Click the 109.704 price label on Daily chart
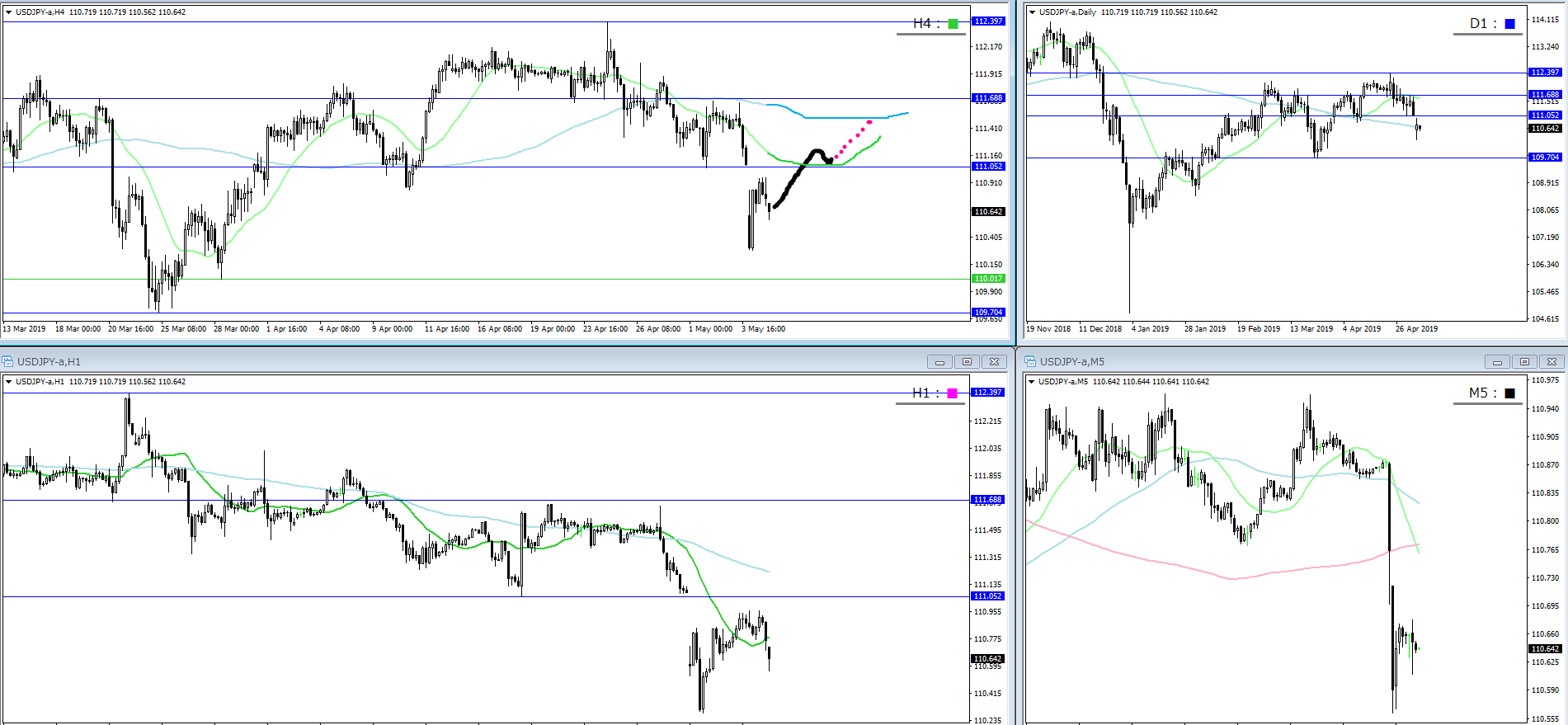The width and height of the screenshot is (1568, 725). [x=1545, y=158]
